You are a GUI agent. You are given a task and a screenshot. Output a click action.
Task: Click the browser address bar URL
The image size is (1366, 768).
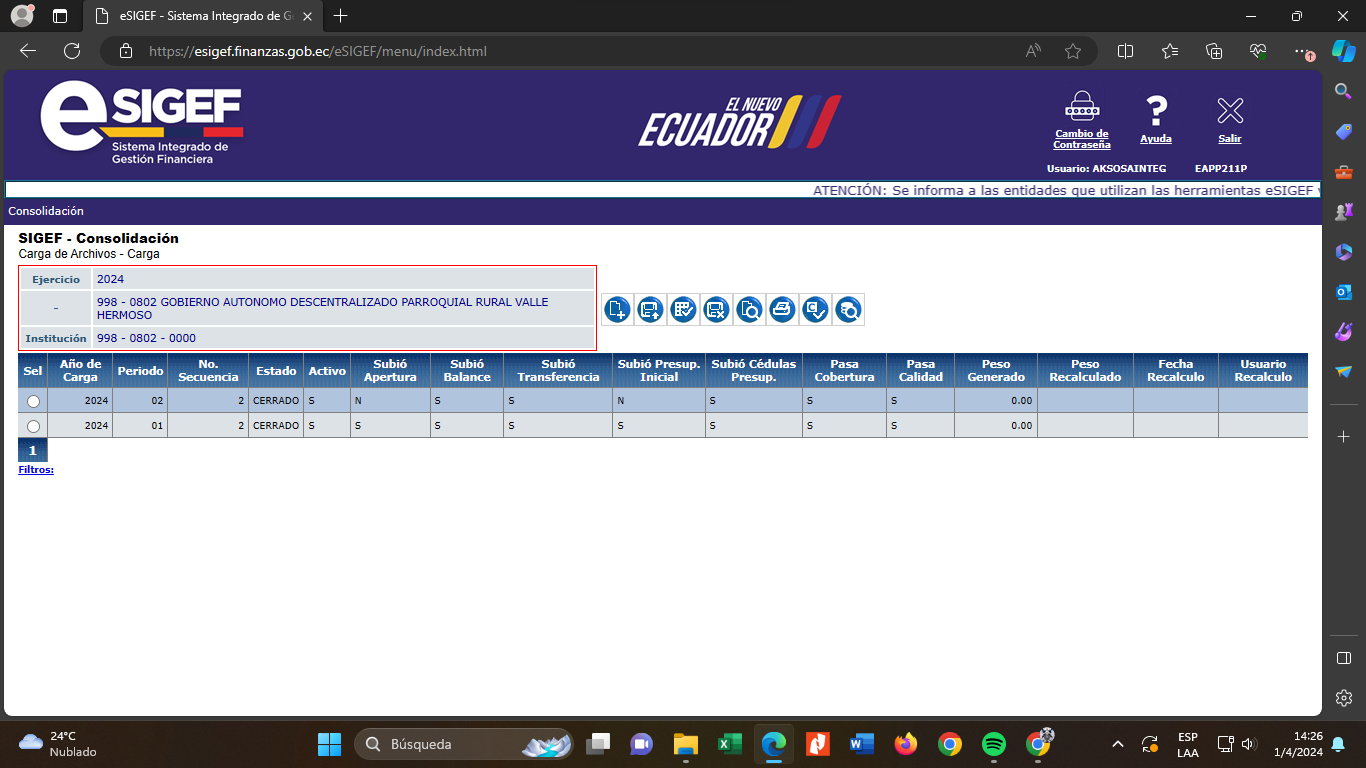(x=318, y=51)
